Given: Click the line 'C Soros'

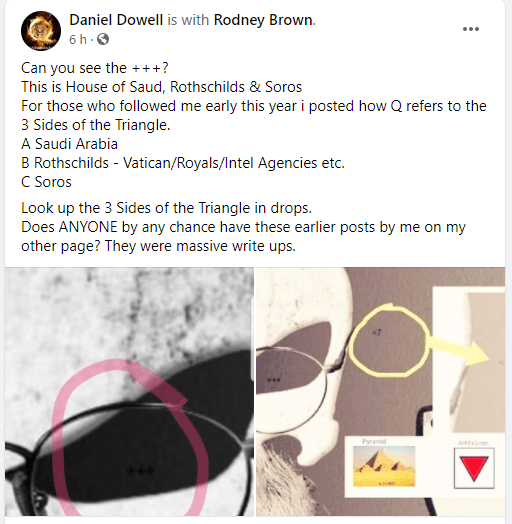Looking at the screenshot, I should click(x=46, y=182).
